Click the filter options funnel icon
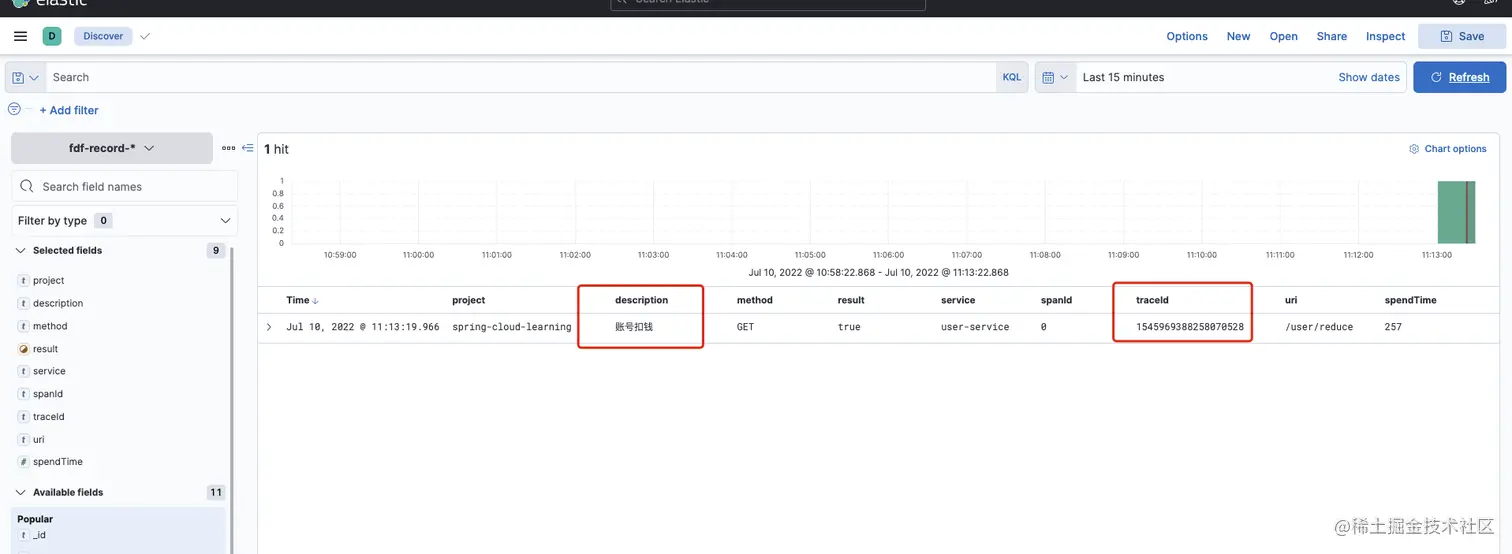The image size is (1512, 554). tap(14, 109)
